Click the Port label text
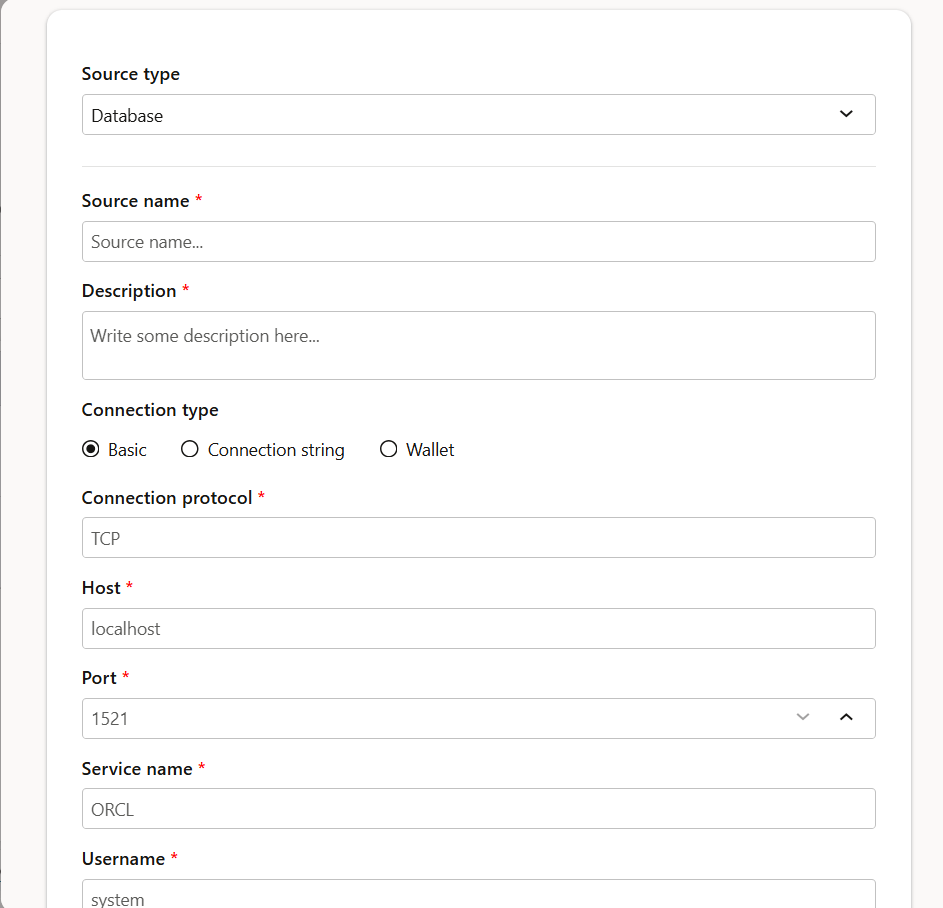943x908 pixels. tap(99, 678)
